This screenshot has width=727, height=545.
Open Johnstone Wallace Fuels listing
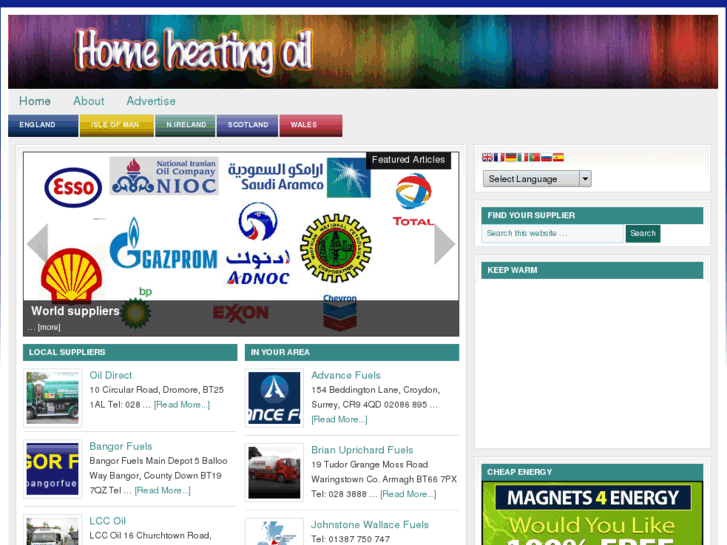click(x=370, y=525)
